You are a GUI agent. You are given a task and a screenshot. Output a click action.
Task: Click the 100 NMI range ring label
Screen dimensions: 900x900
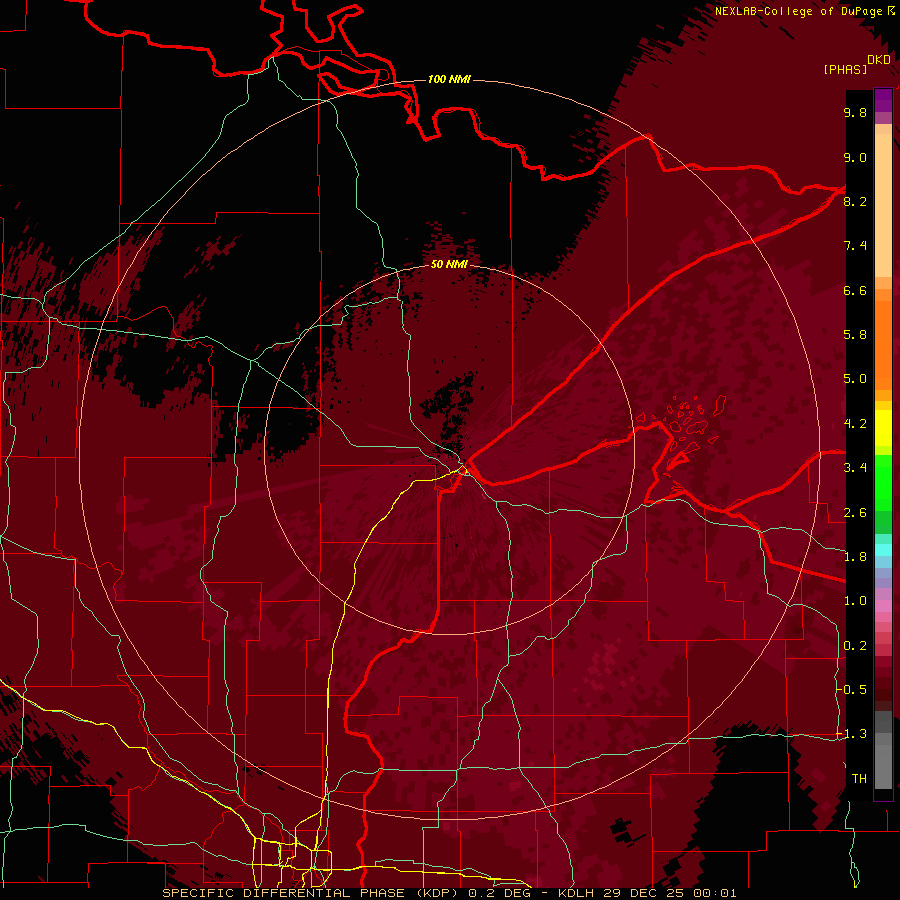[449, 79]
